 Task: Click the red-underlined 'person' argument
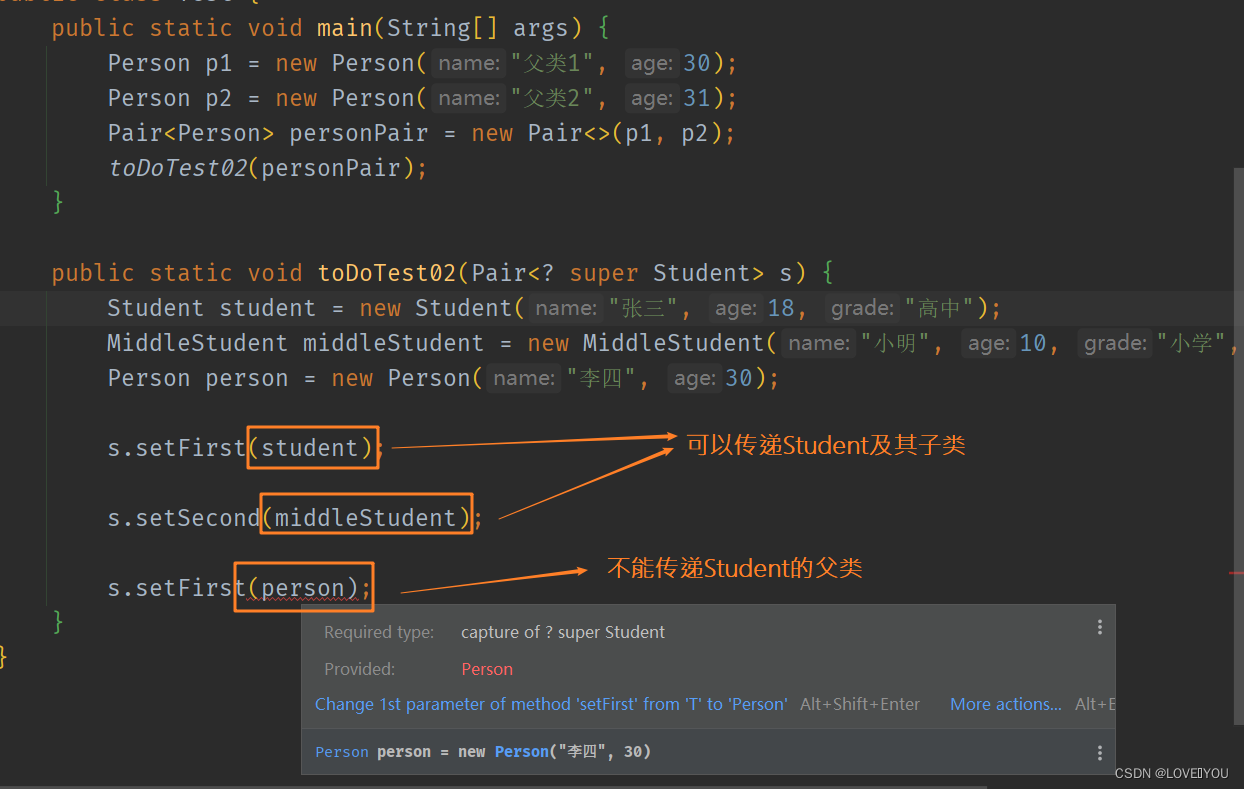pos(303,588)
